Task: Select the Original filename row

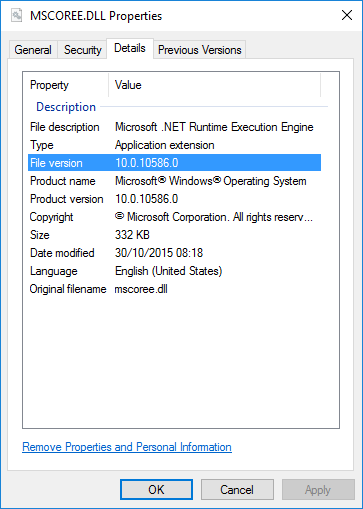Action: [174, 289]
